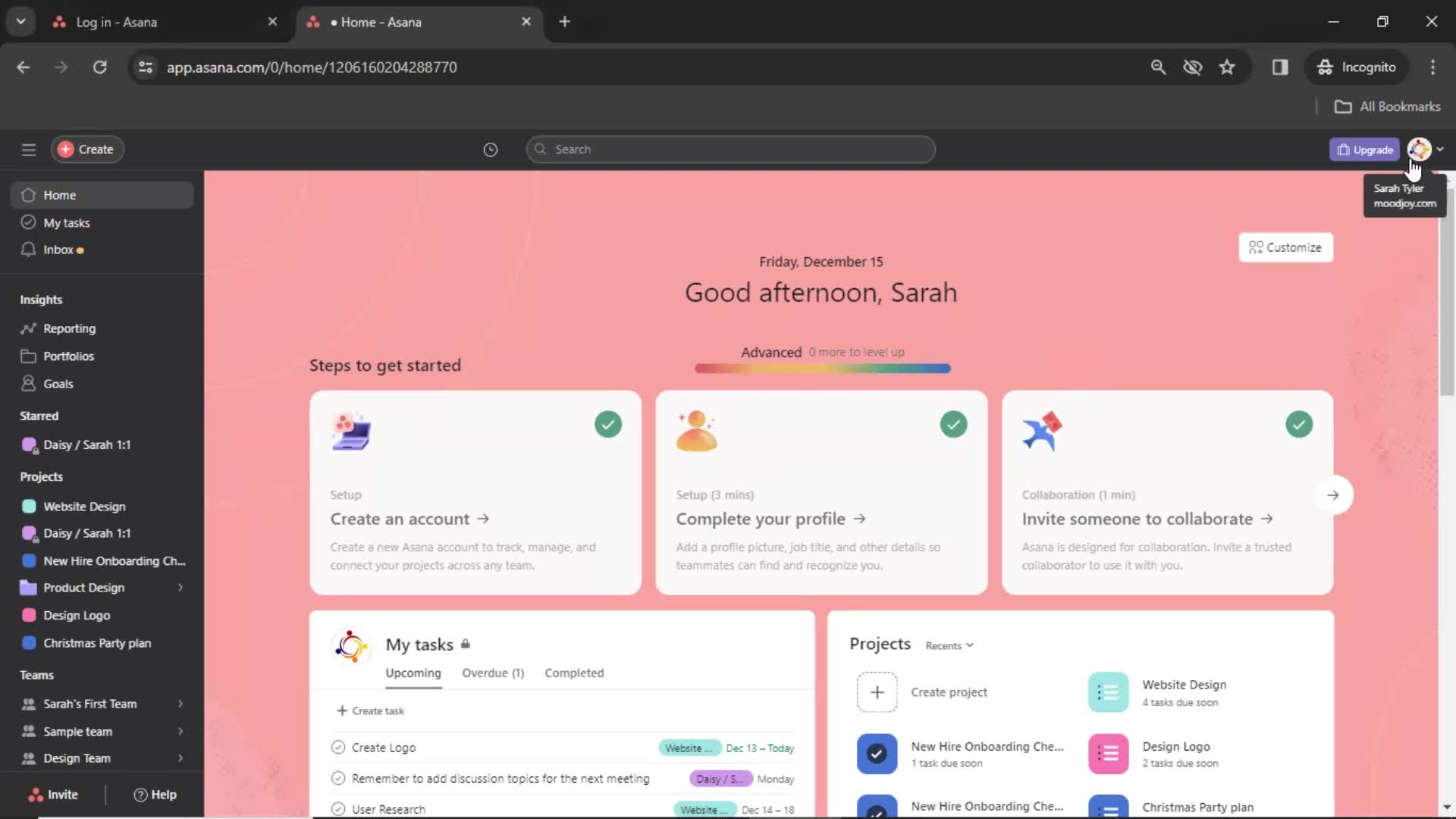Switch to the Upcoming tab
The image size is (1456, 819).
pyautogui.click(x=413, y=673)
